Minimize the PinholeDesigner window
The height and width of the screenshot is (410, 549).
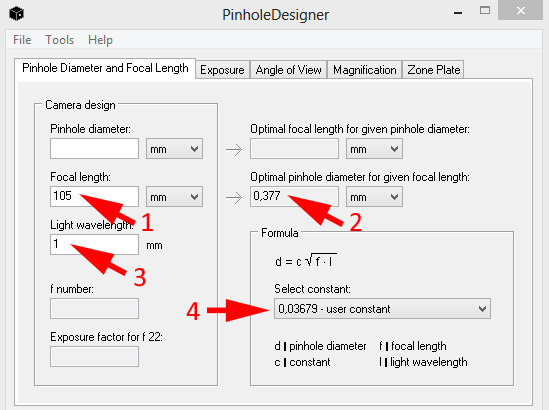click(x=458, y=13)
